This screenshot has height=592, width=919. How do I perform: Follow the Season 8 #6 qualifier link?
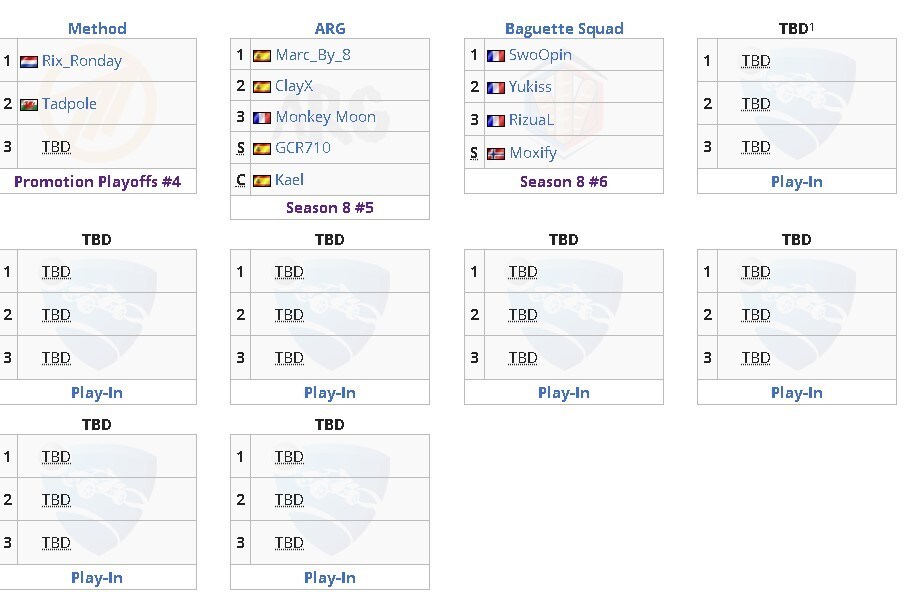(564, 182)
